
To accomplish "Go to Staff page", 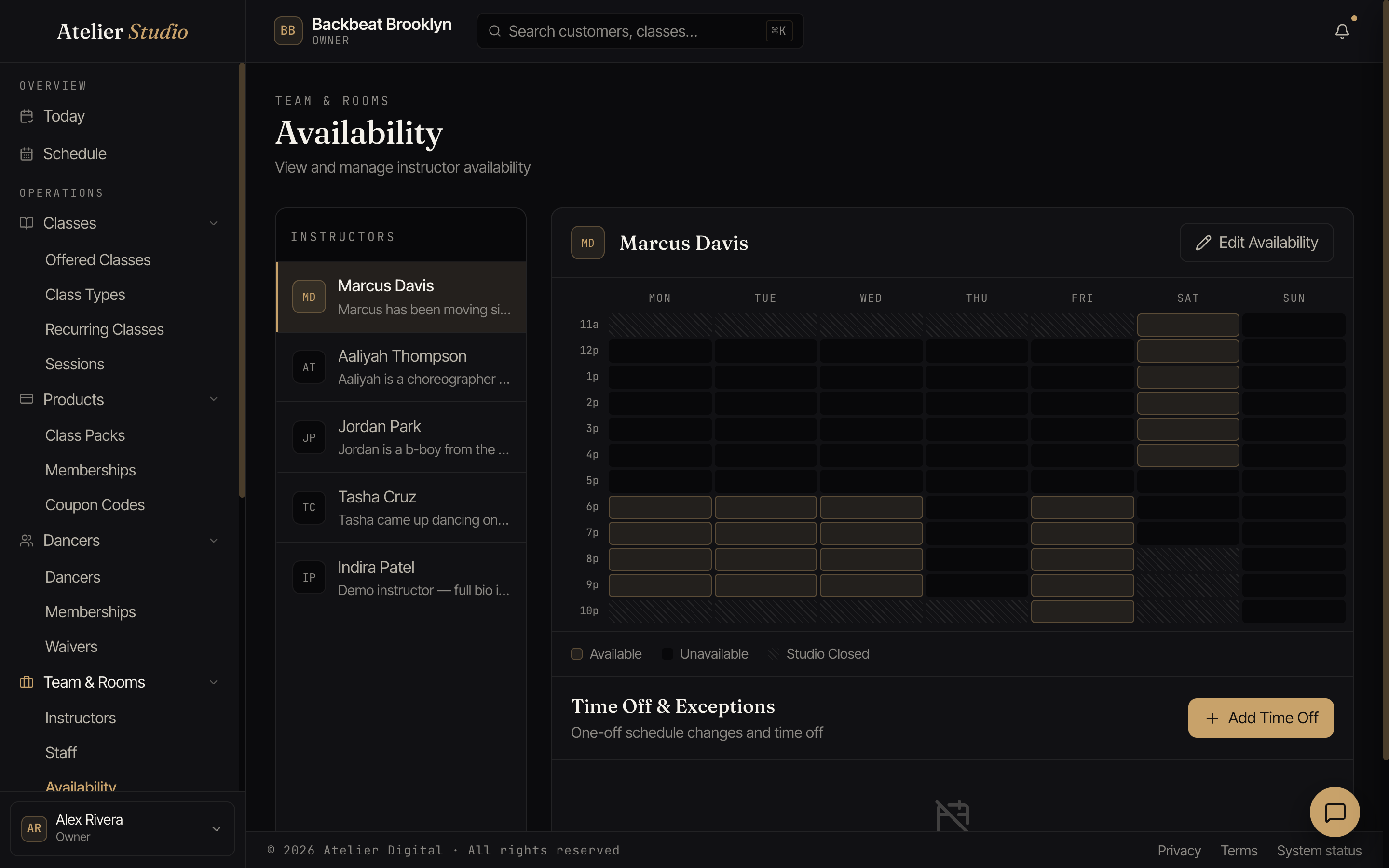I will [61, 753].
